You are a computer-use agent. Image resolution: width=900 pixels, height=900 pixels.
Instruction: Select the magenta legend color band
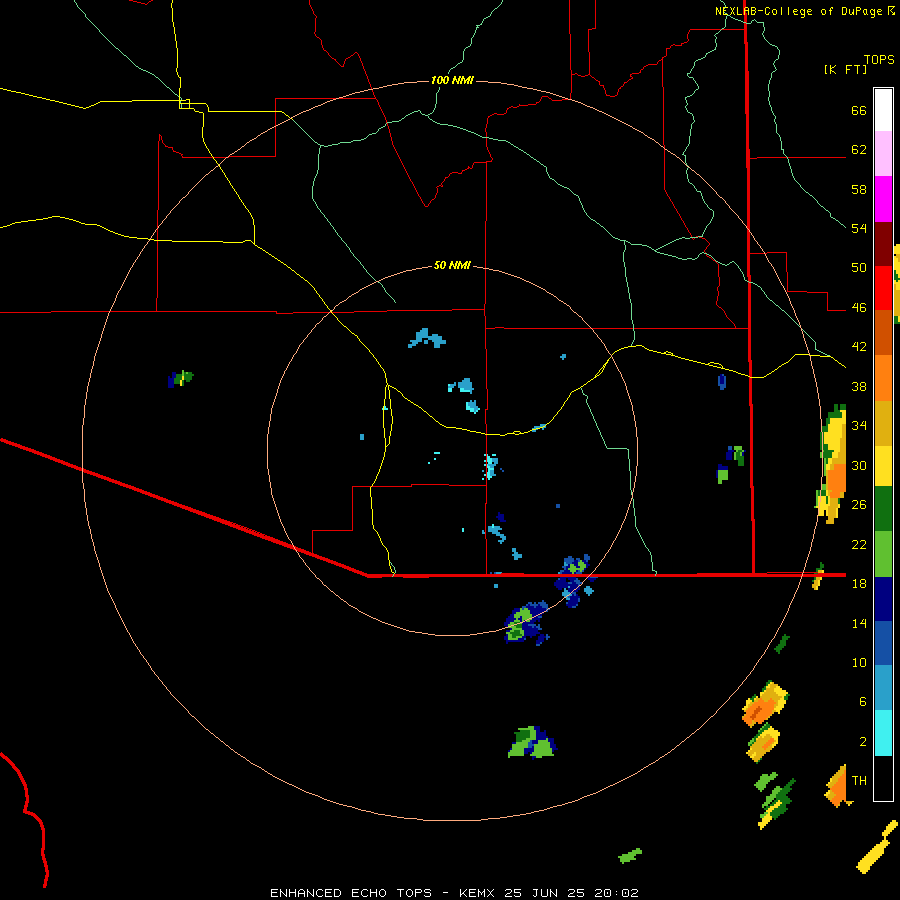(883, 199)
